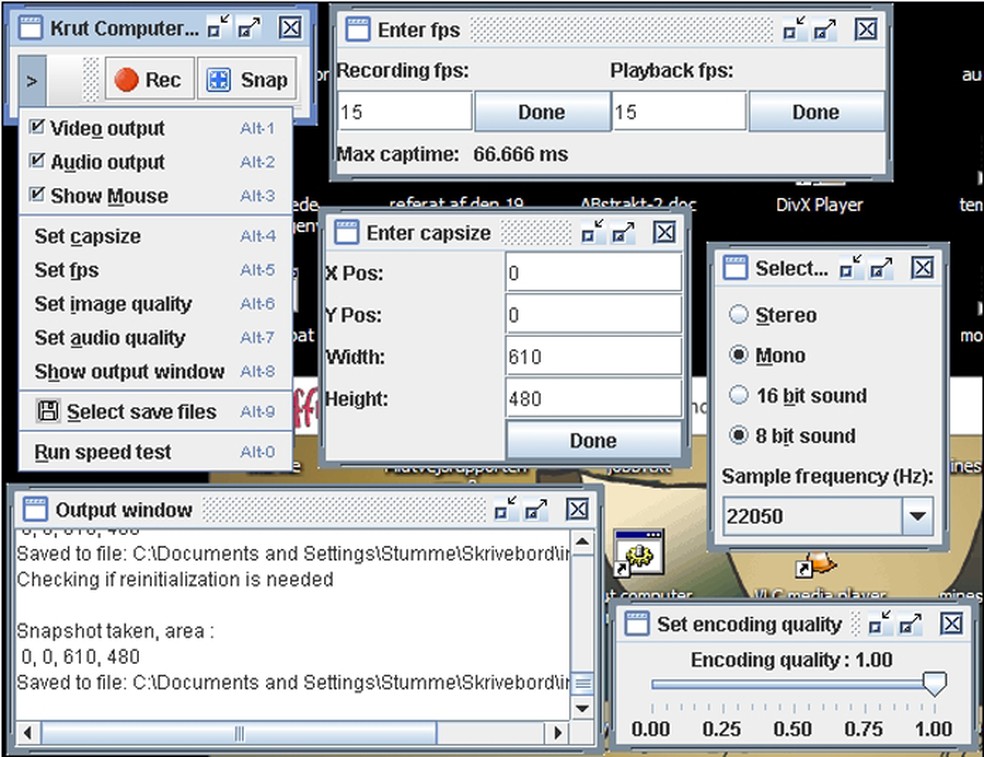984x757 pixels.
Task: Click window icon in Output window title bar
Action: [35, 509]
